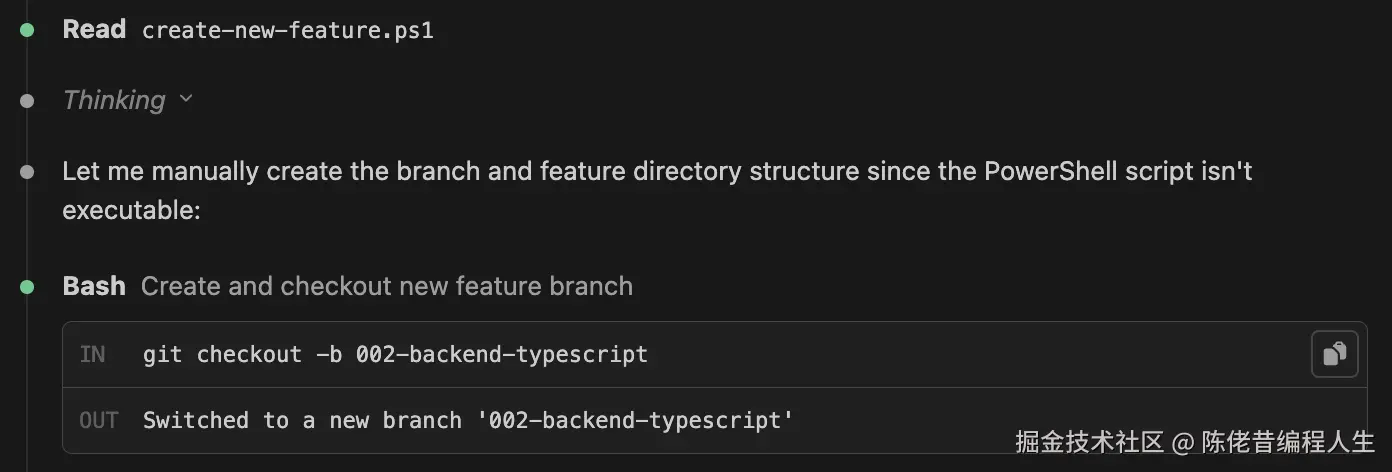The width and height of the screenshot is (1392, 472).
Task: Click the Read tool label
Action: [94, 30]
